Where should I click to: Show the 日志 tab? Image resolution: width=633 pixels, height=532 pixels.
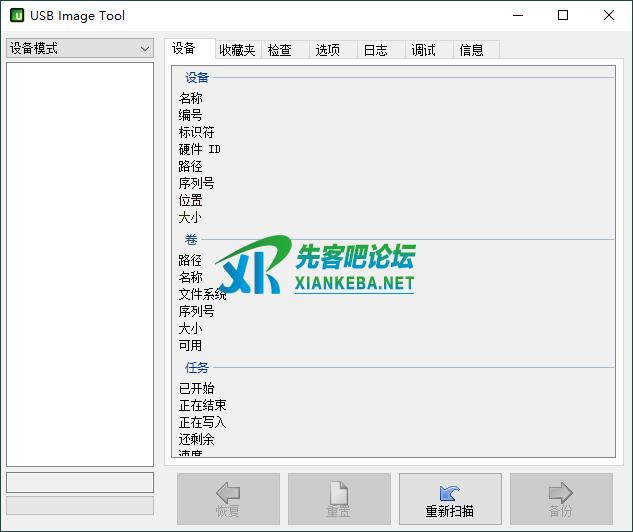coord(375,50)
